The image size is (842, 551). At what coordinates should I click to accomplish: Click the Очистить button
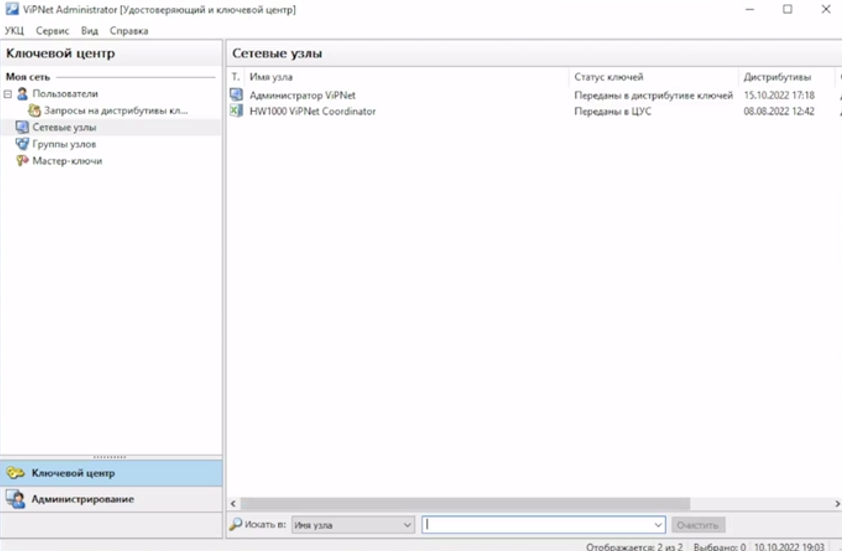[698, 525]
